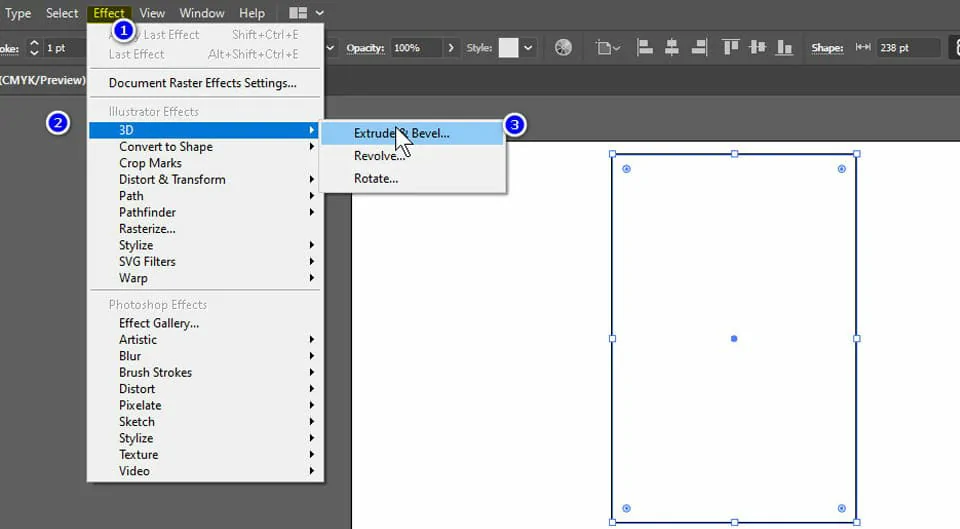Select the 3D submenu entry
This screenshot has width=960, height=529.
204,130
